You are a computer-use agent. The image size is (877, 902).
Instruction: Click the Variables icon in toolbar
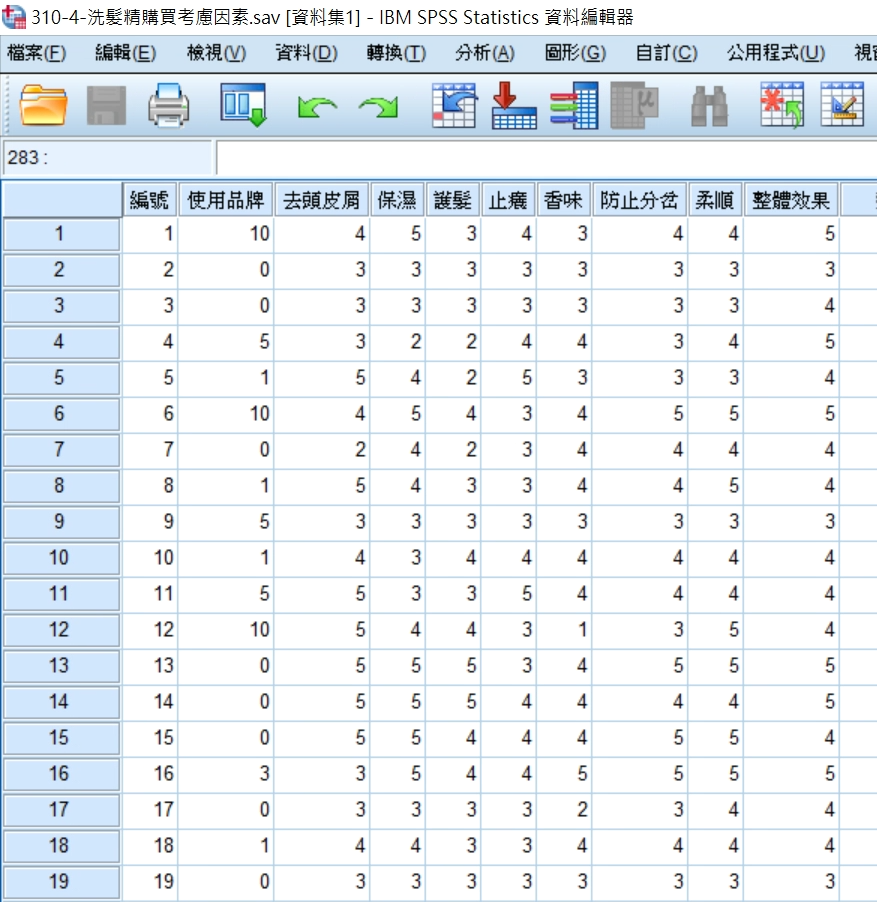click(574, 104)
